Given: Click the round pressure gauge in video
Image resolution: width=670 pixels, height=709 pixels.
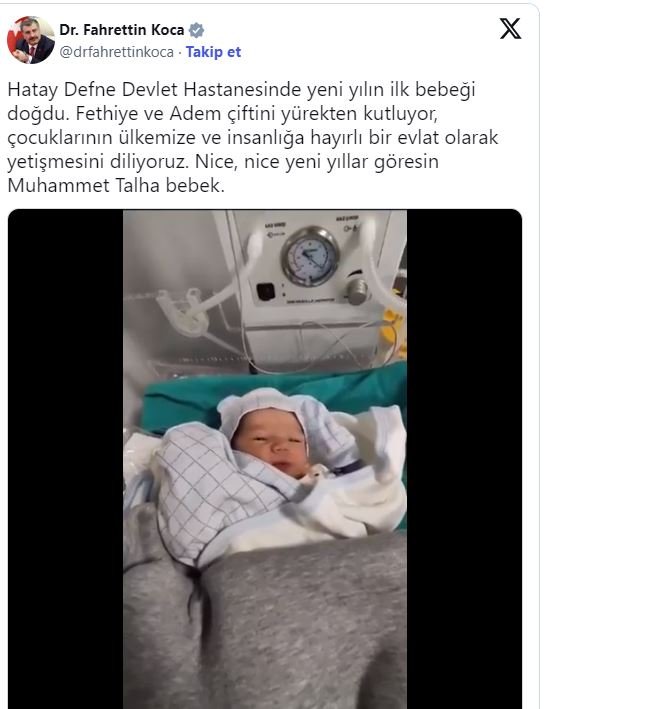Looking at the screenshot, I should tap(310, 256).
